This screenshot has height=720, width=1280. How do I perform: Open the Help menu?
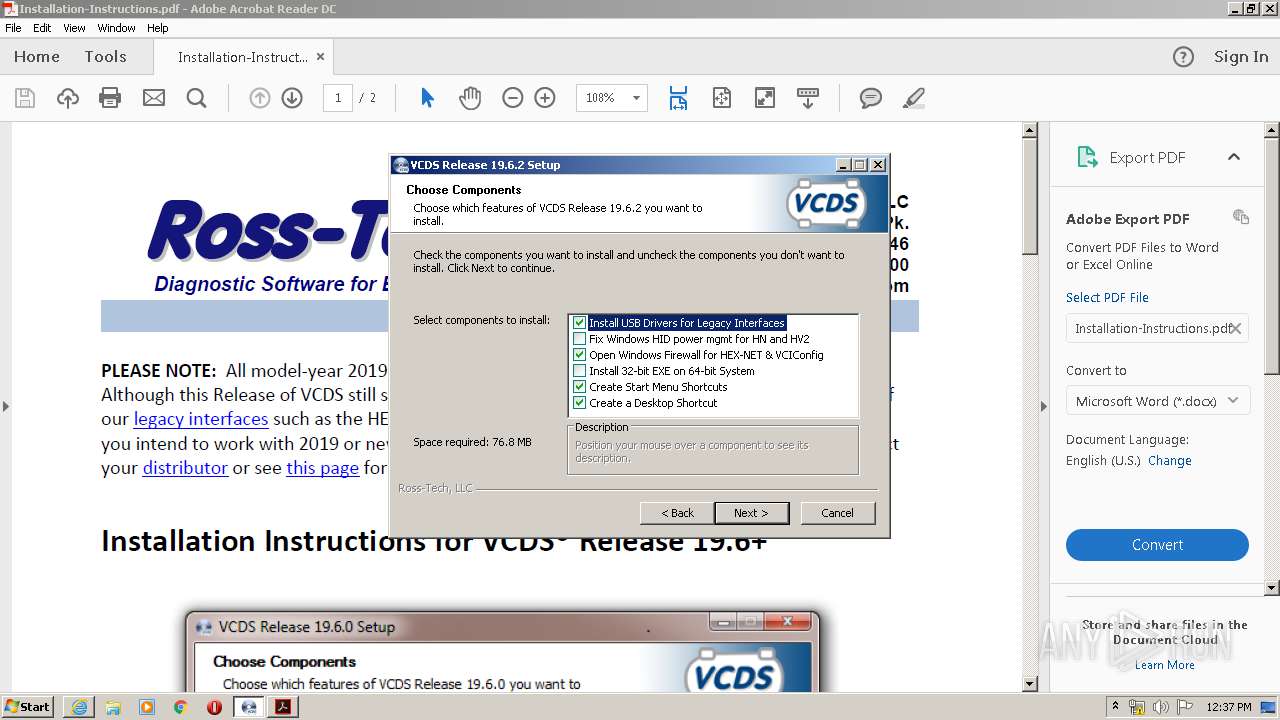click(158, 28)
